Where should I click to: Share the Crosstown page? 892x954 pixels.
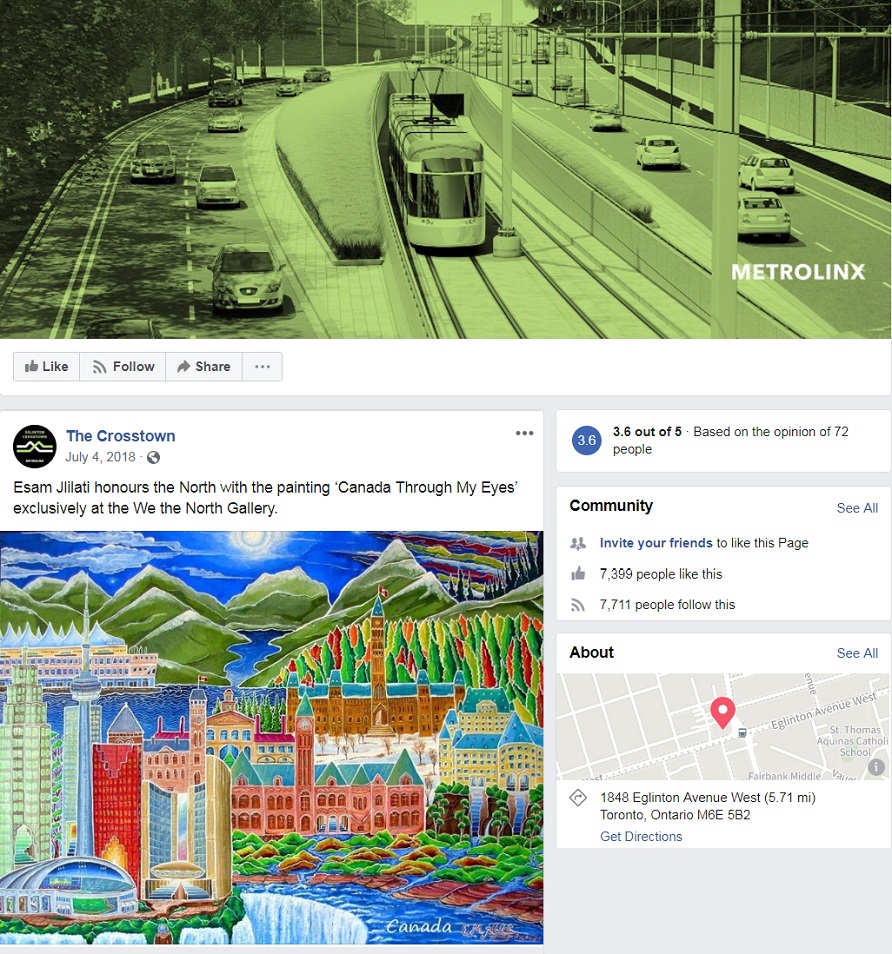tap(203, 367)
